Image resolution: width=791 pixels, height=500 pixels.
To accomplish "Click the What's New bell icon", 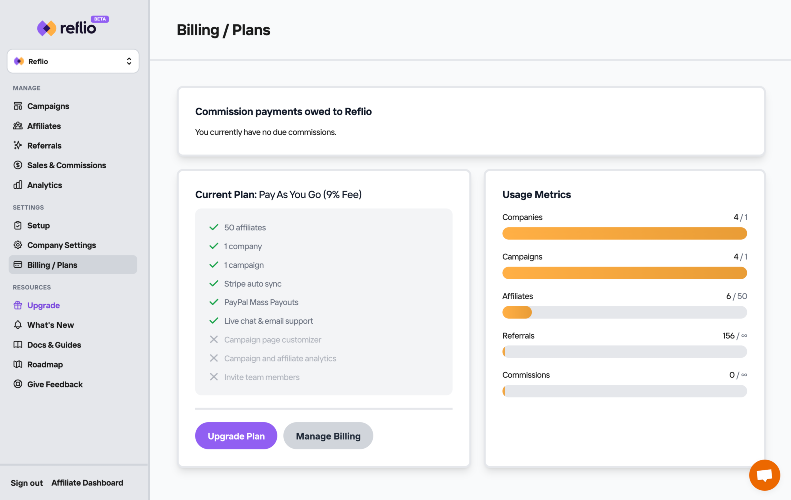I will (x=18, y=325).
